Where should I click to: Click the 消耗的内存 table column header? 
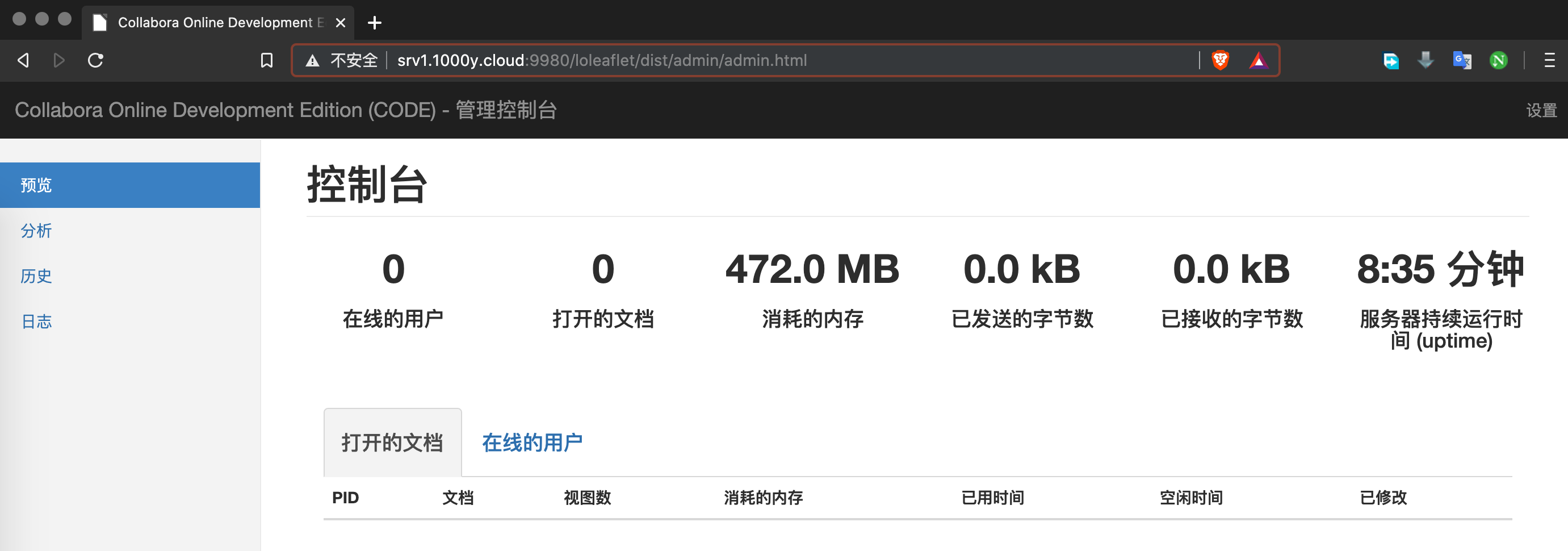click(764, 498)
